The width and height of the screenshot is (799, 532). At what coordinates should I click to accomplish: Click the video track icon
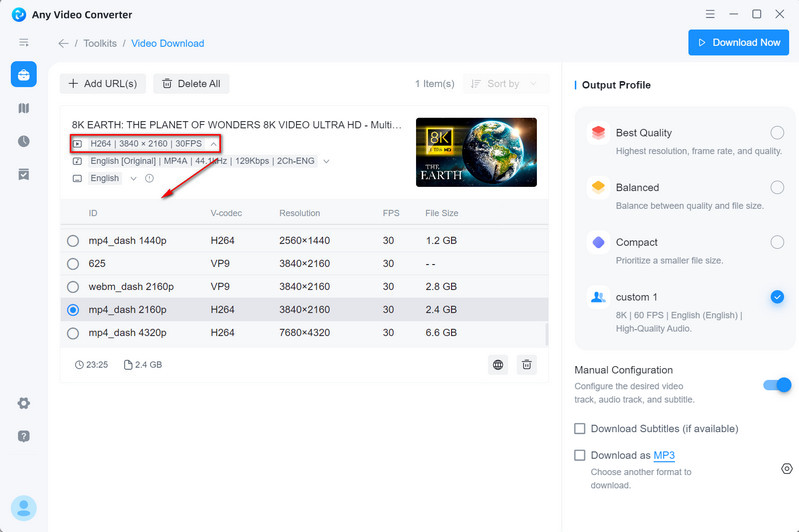(x=77, y=144)
